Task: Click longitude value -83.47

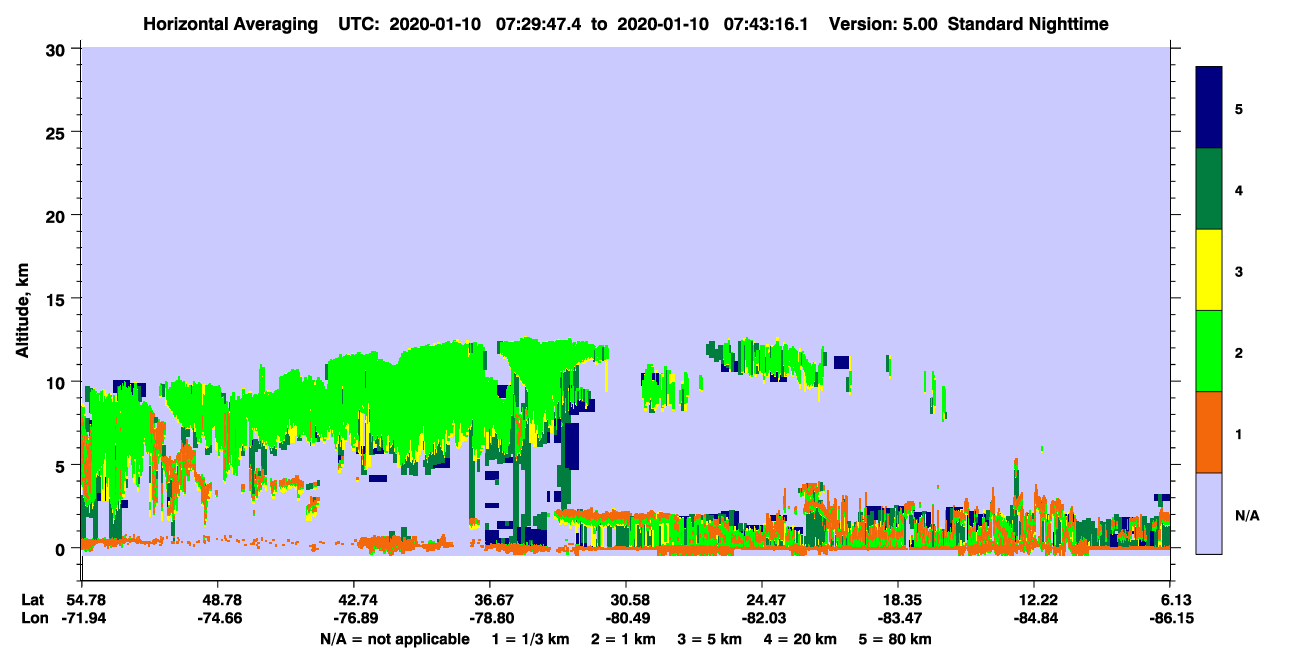Action: (x=898, y=619)
